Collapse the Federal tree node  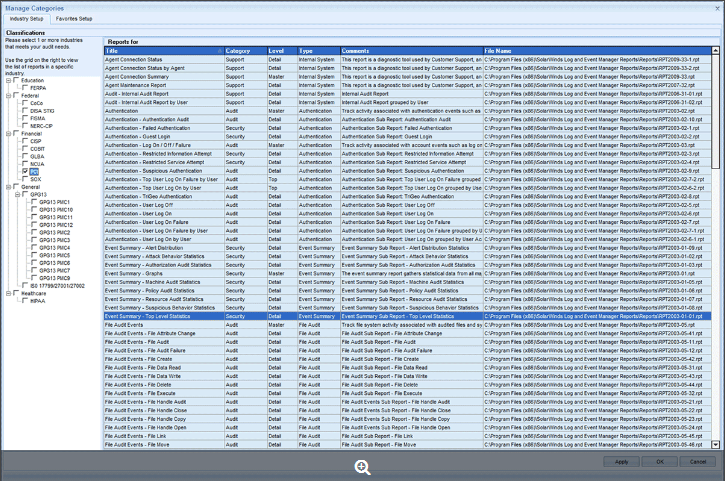tap(8, 96)
